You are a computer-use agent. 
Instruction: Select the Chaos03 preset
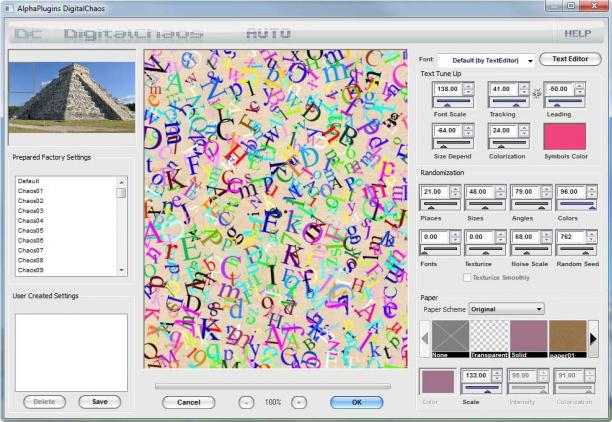[30, 211]
